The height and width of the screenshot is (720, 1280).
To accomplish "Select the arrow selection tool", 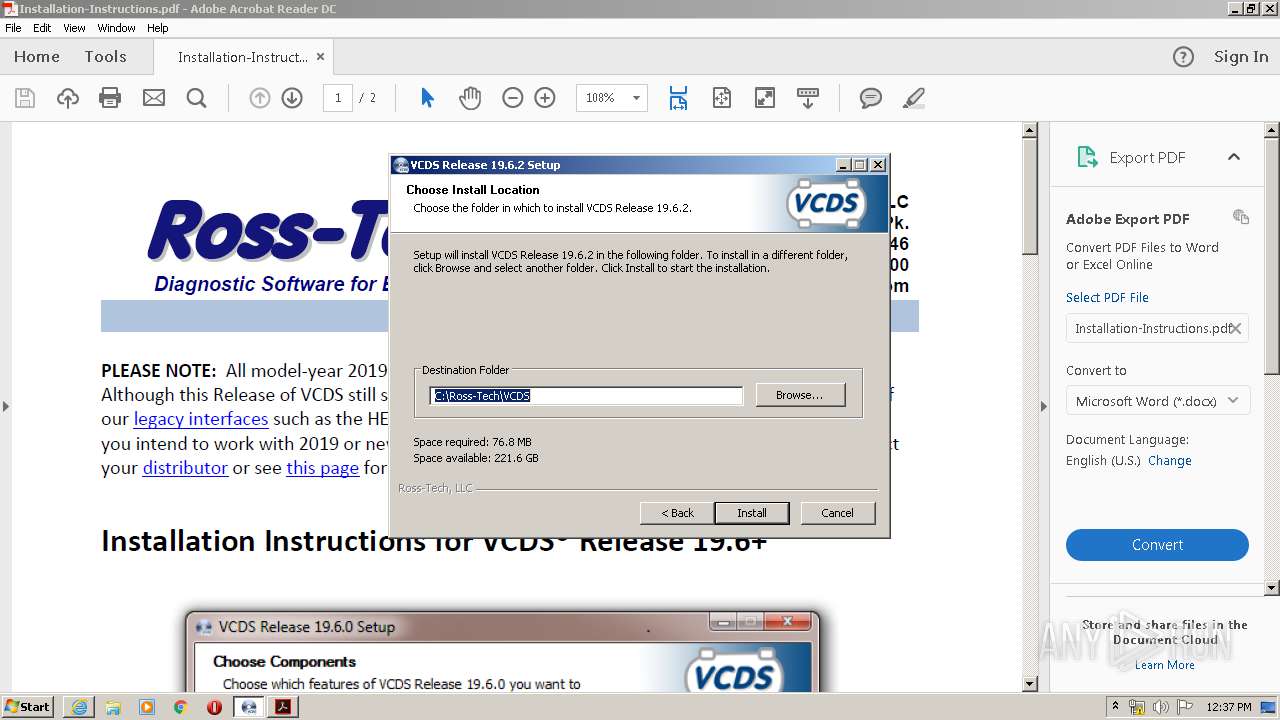I will [x=428, y=98].
